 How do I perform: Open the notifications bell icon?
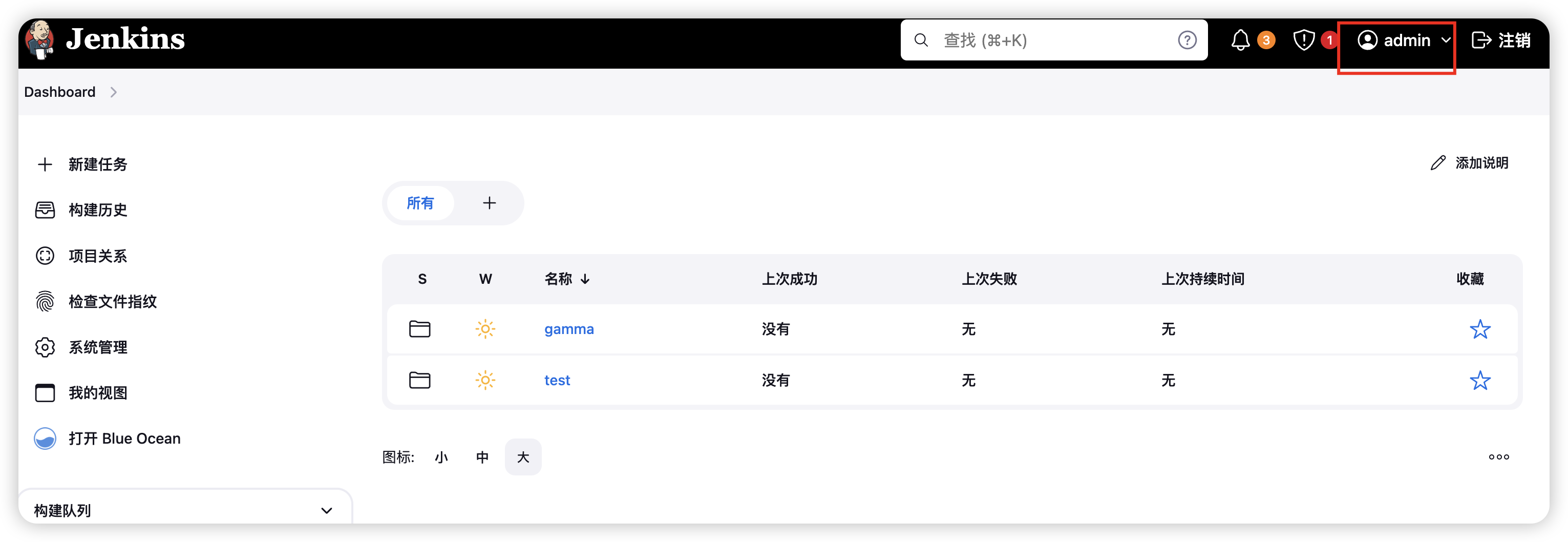click(x=1240, y=40)
